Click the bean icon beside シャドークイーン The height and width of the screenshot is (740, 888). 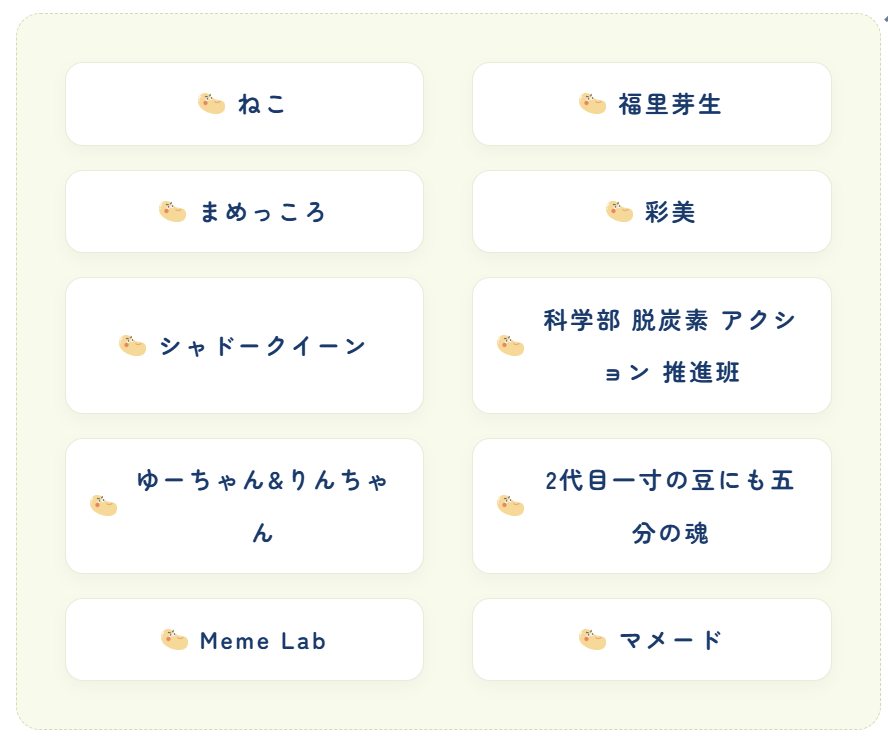(132, 345)
